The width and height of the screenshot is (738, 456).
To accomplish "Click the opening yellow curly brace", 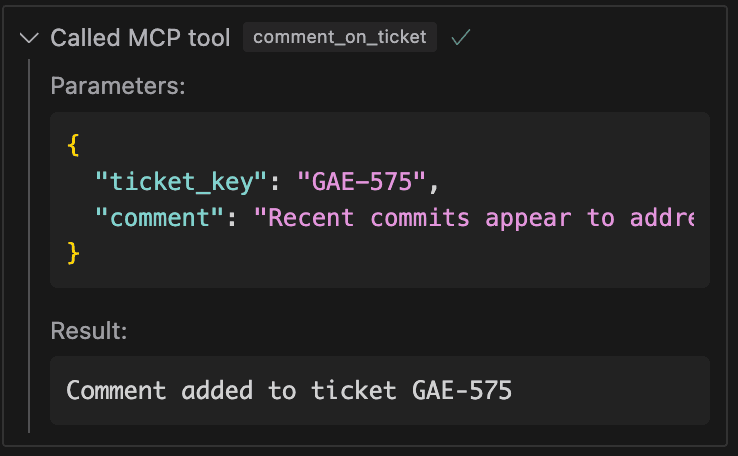I will [73, 144].
